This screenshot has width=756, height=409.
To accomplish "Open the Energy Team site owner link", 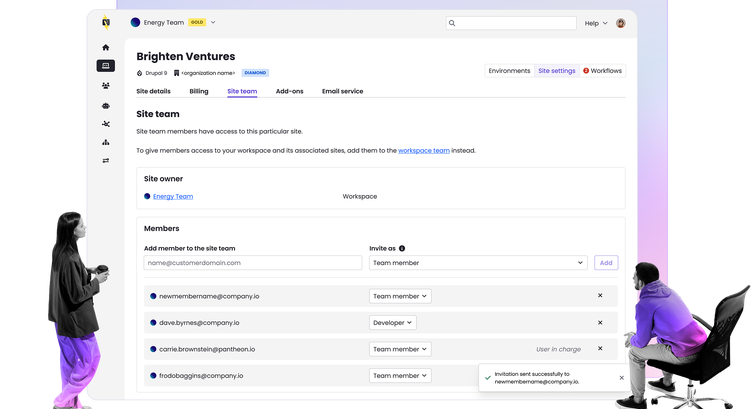I will (173, 196).
